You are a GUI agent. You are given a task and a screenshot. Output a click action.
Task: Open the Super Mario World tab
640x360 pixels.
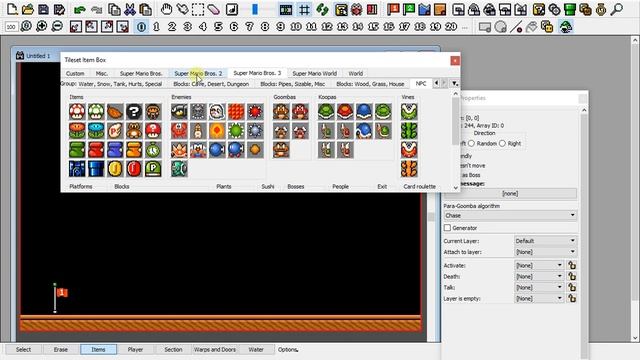tap(314, 73)
